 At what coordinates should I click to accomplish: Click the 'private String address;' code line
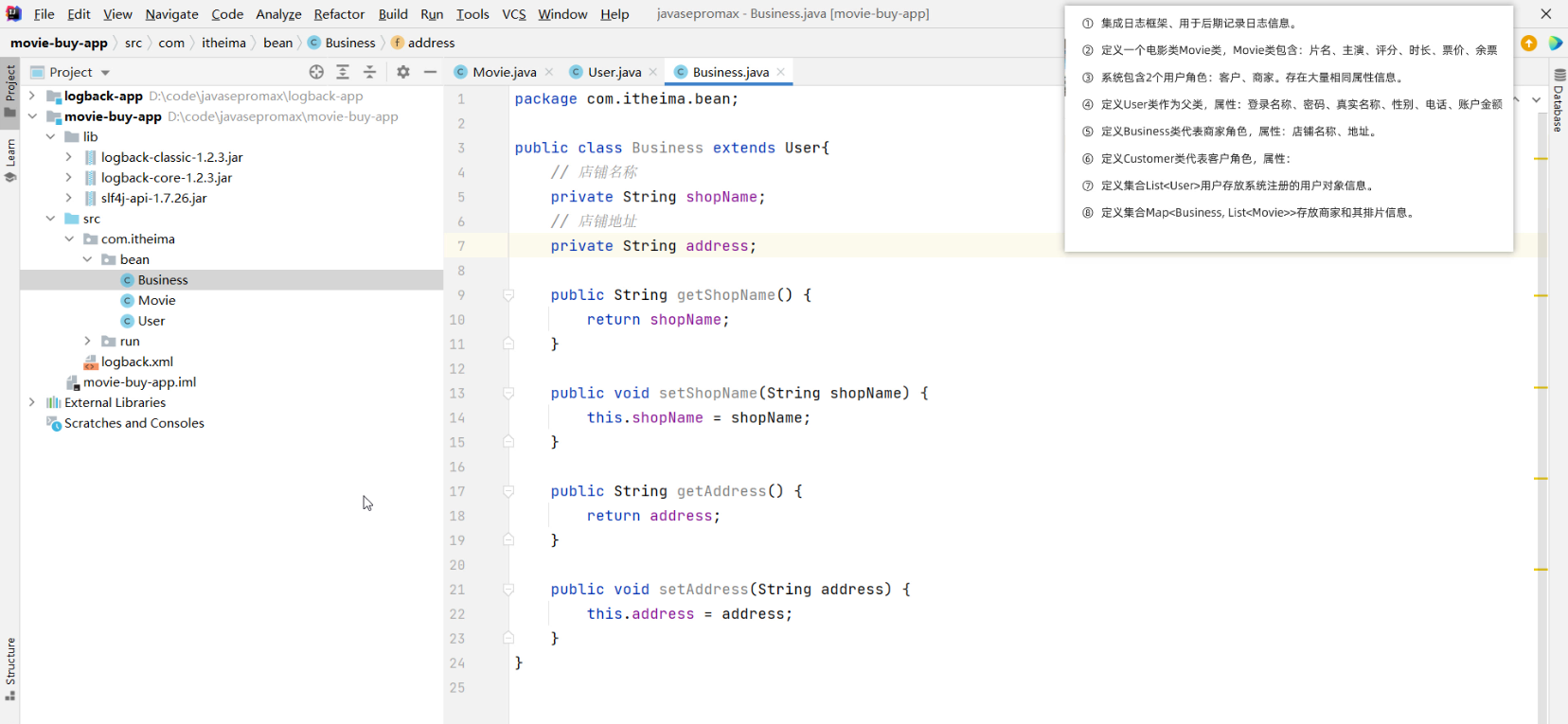[x=653, y=246]
